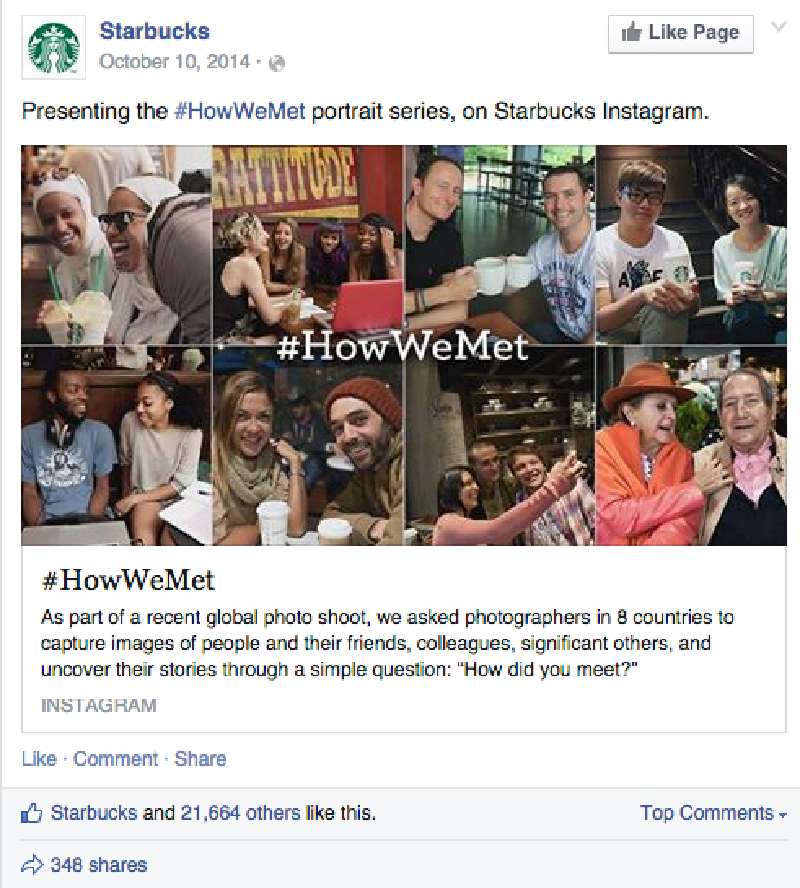Click the Like Page button

coord(681,34)
